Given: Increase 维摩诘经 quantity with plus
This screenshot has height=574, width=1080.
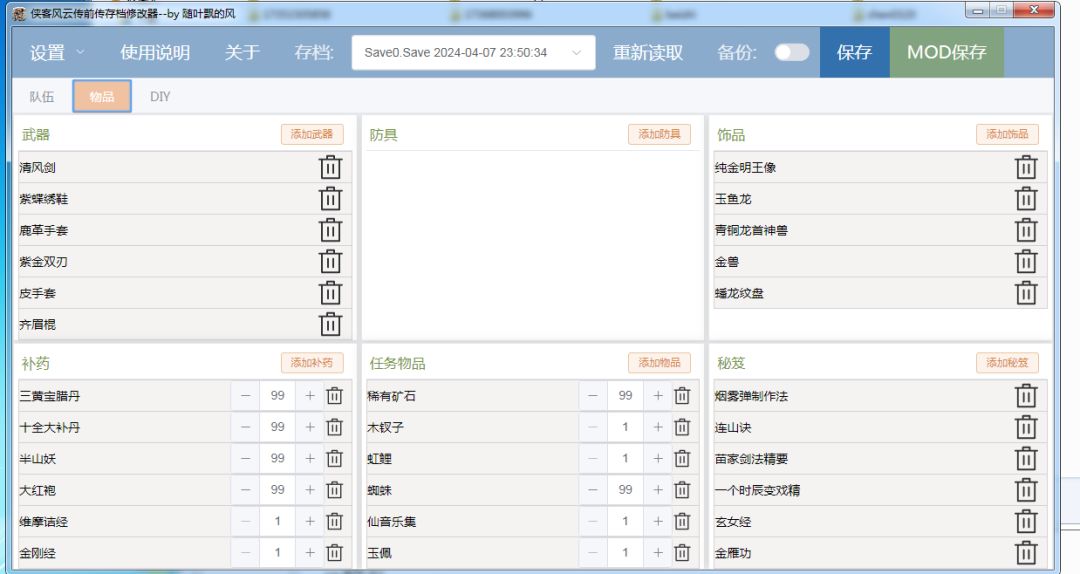Looking at the screenshot, I should 310,522.
